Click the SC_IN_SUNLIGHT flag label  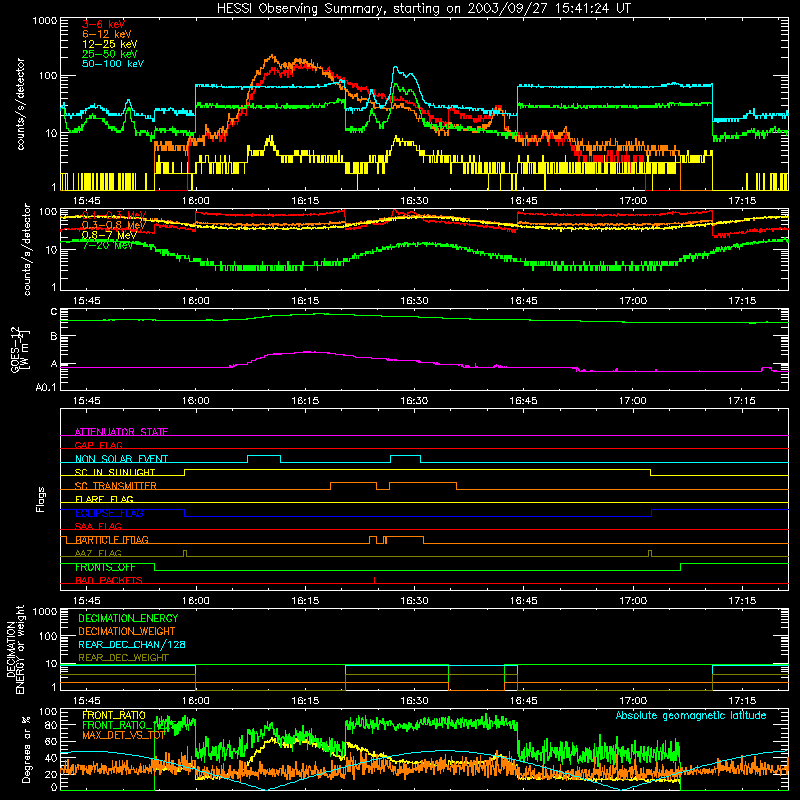[115, 472]
